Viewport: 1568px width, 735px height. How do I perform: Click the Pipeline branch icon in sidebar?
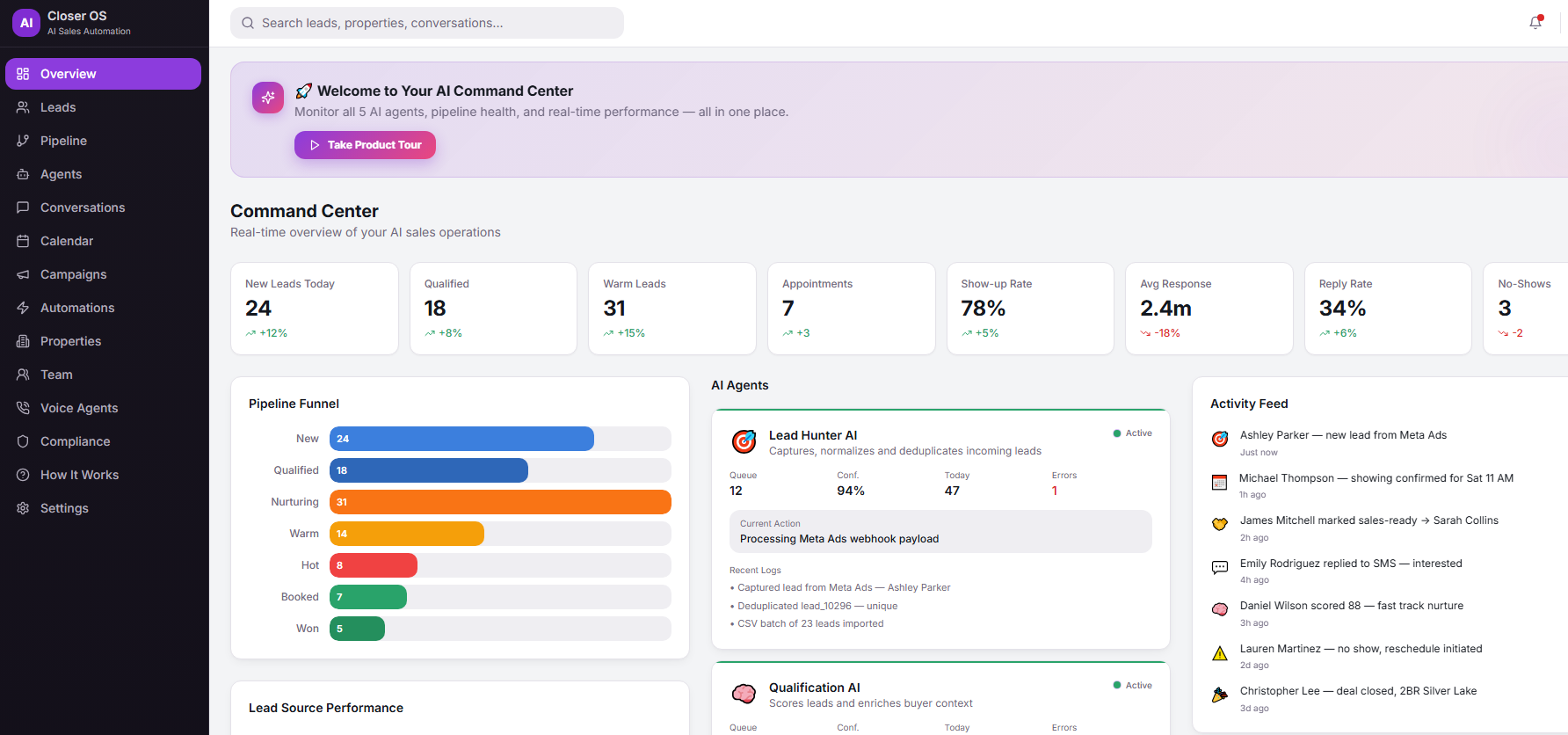click(x=23, y=141)
